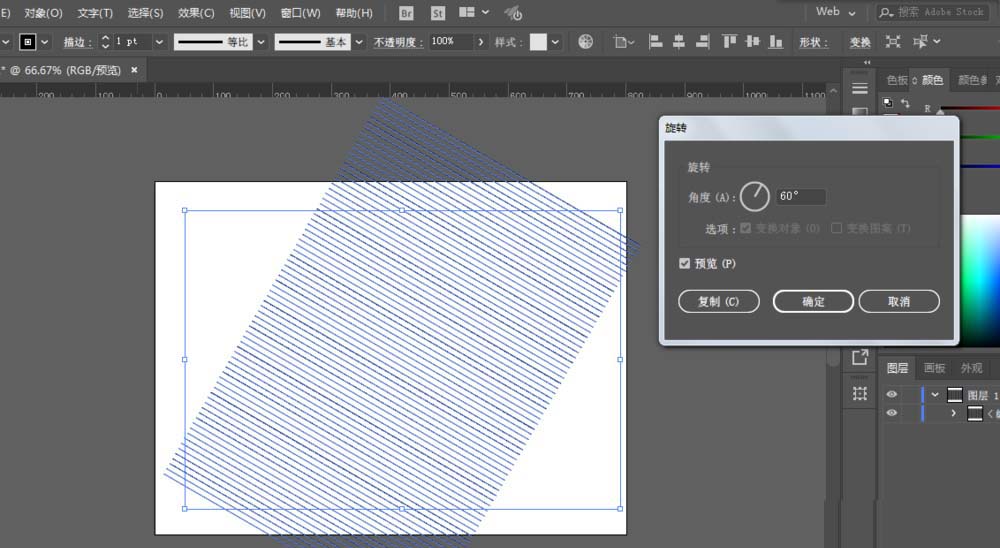The image size is (1000, 548).
Task: Open the stroke color dropdown arrow
Action: click(45, 42)
